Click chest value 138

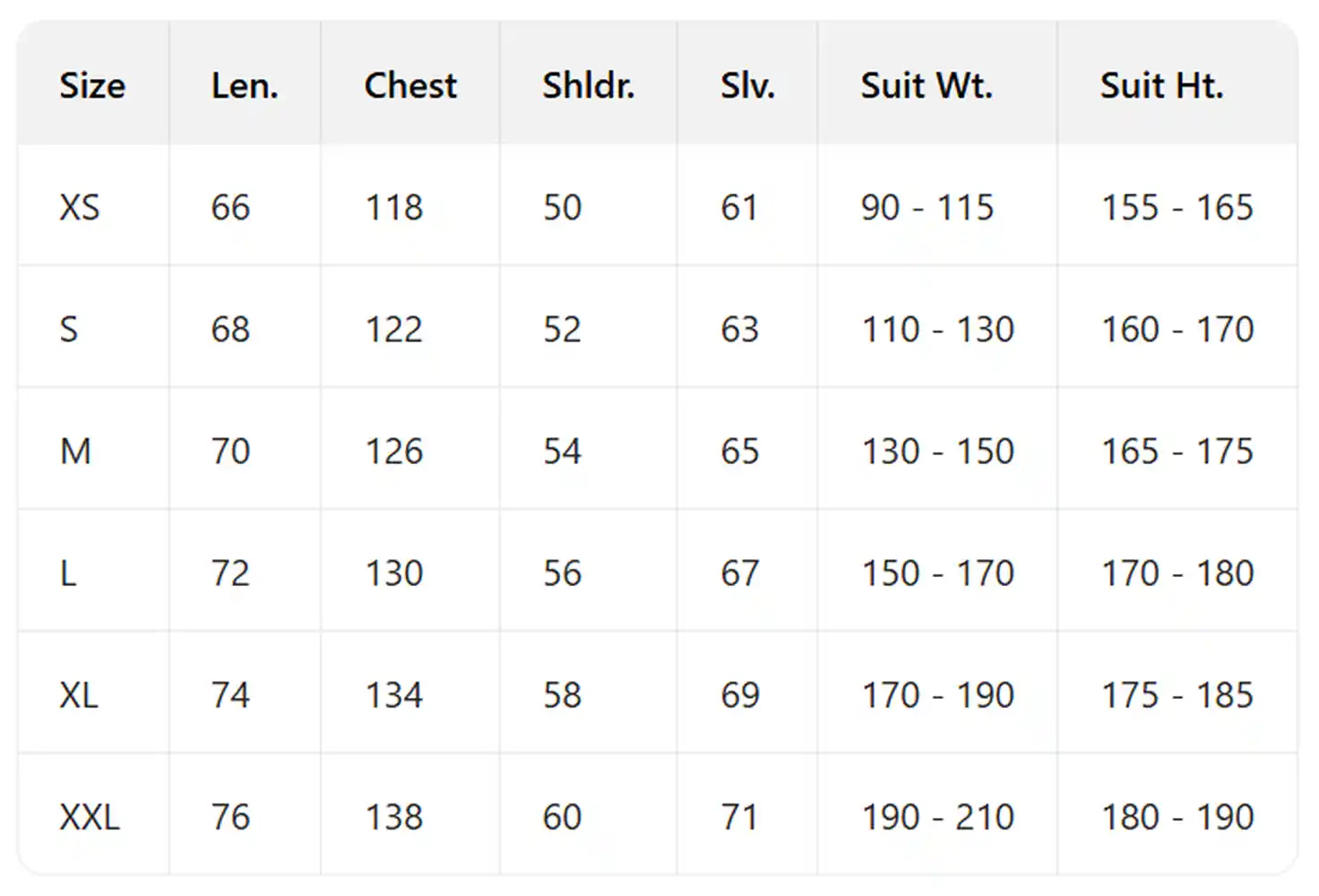[393, 817]
